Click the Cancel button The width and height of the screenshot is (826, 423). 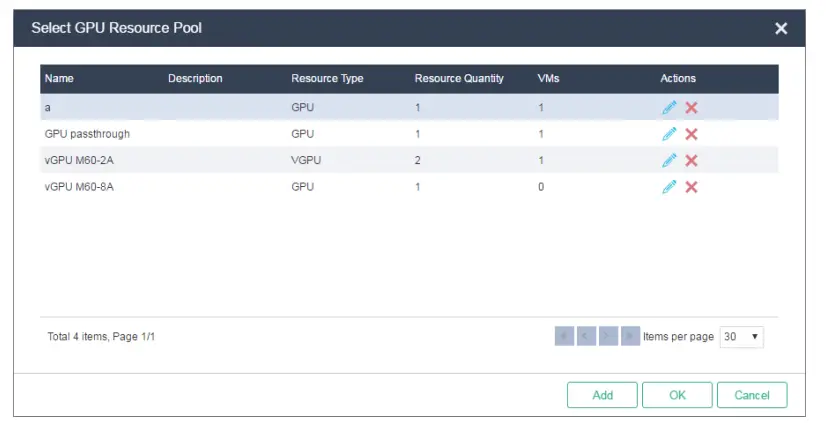pyautogui.click(x=752, y=395)
